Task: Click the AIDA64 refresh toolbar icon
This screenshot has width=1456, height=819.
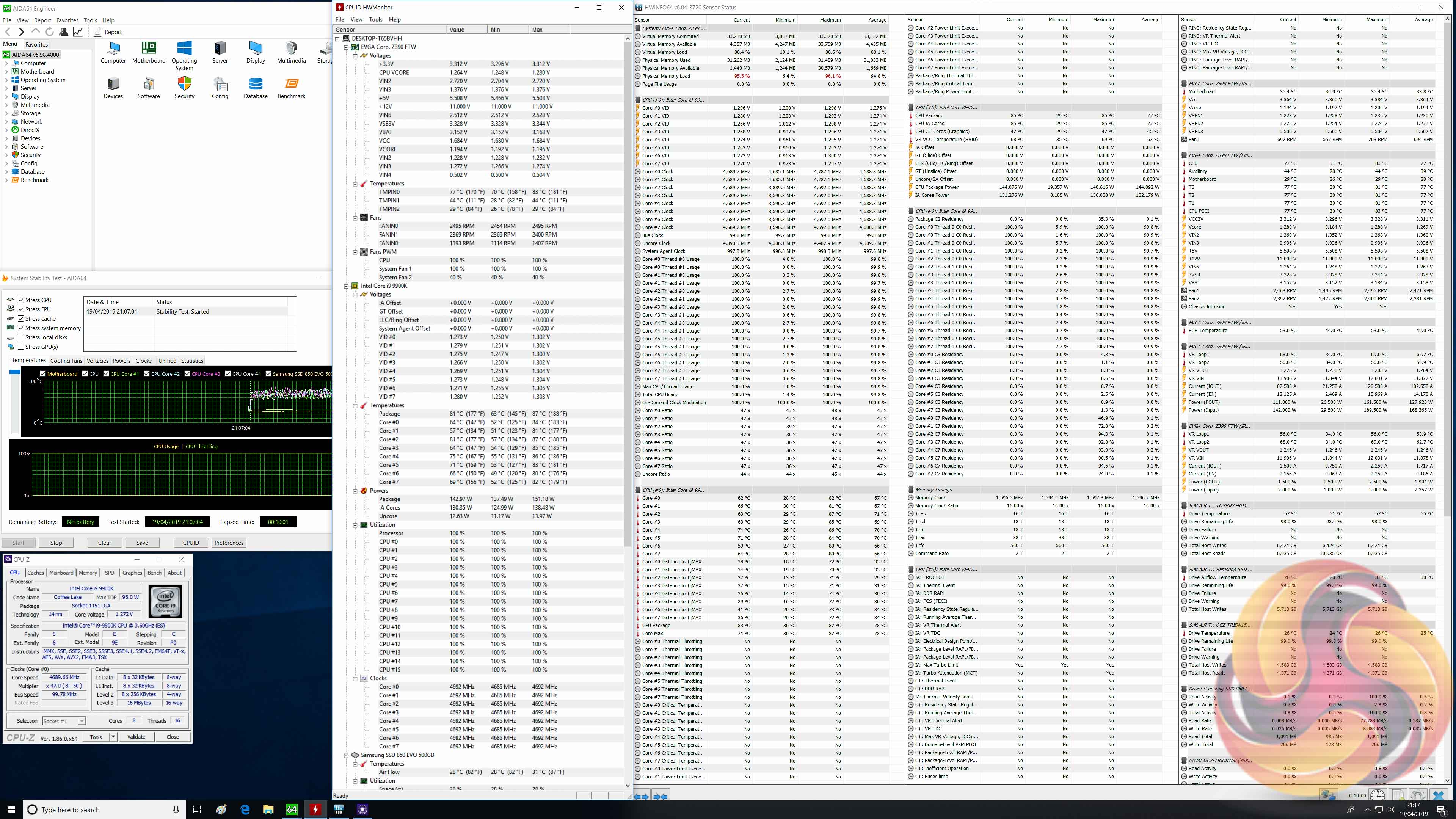Action: [x=50, y=31]
